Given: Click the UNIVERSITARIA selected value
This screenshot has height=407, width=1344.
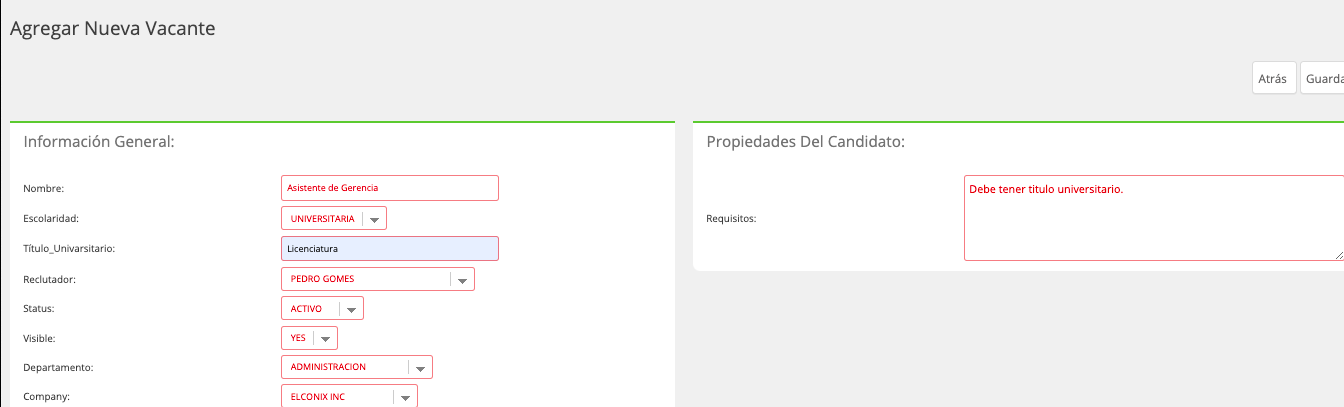Looking at the screenshot, I should pos(322,218).
